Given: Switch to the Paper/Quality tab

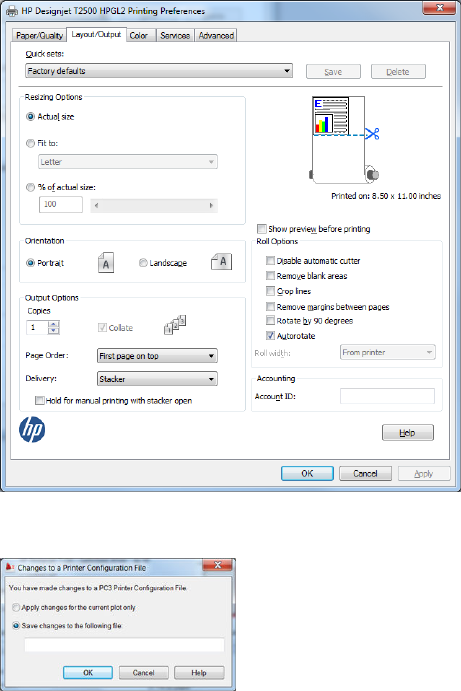Looking at the screenshot, I should tap(39, 35).
